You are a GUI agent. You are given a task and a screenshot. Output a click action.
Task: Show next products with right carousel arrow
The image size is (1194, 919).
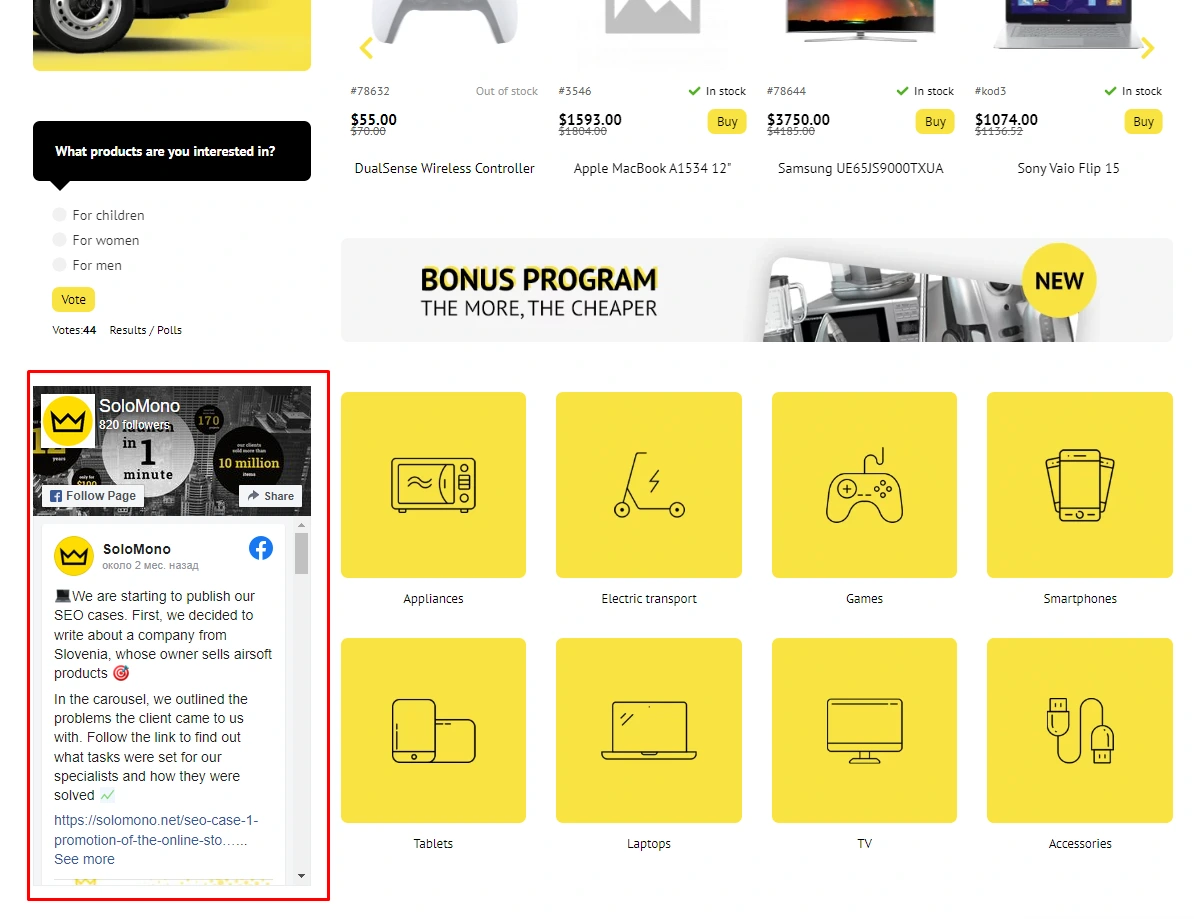(x=1147, y=48)
